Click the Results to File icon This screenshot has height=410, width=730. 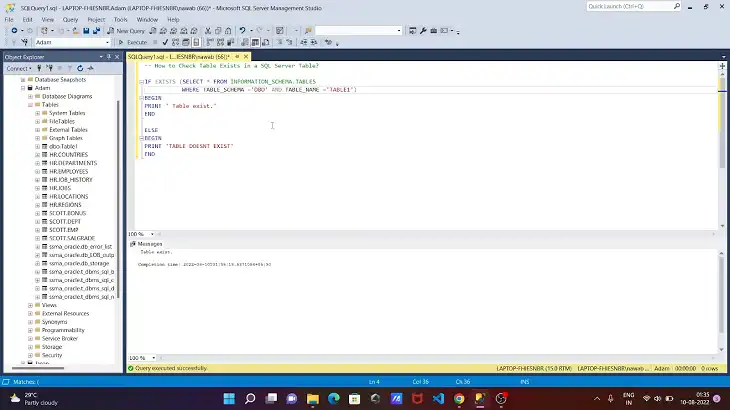[x=265, y=42]
